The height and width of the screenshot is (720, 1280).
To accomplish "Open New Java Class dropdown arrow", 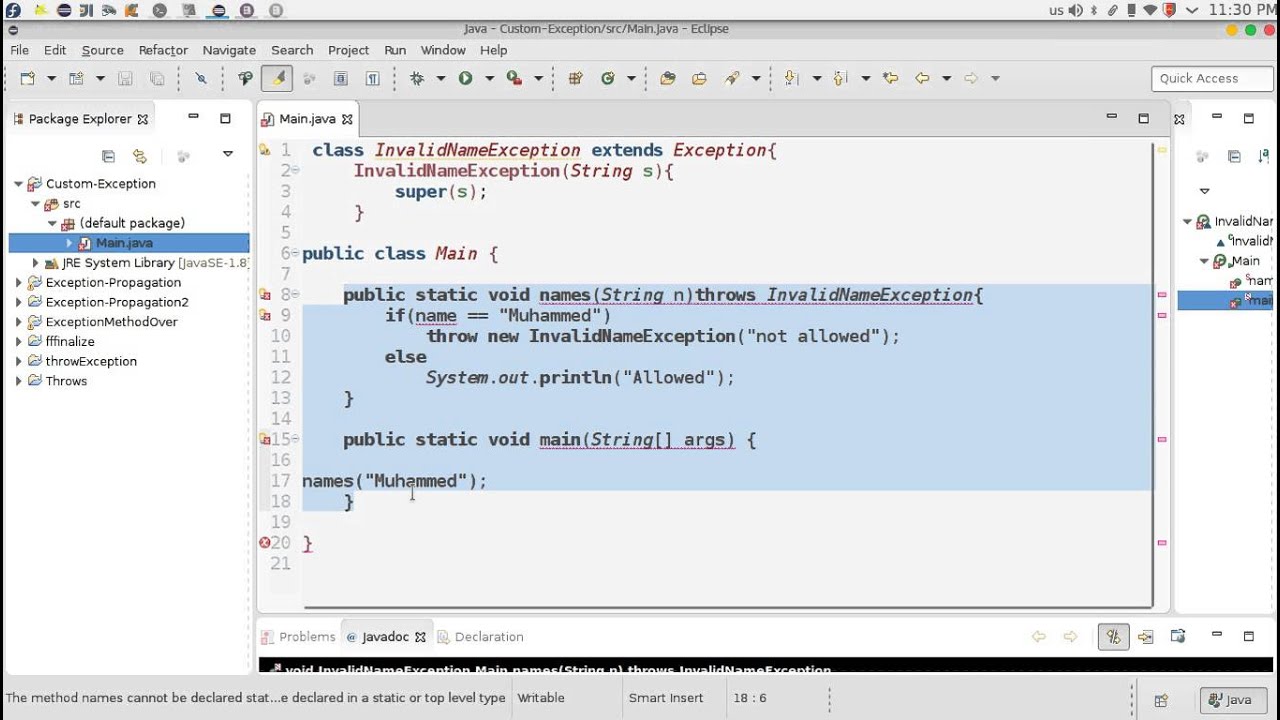I will pyautogui.click(x=631, y=78).
